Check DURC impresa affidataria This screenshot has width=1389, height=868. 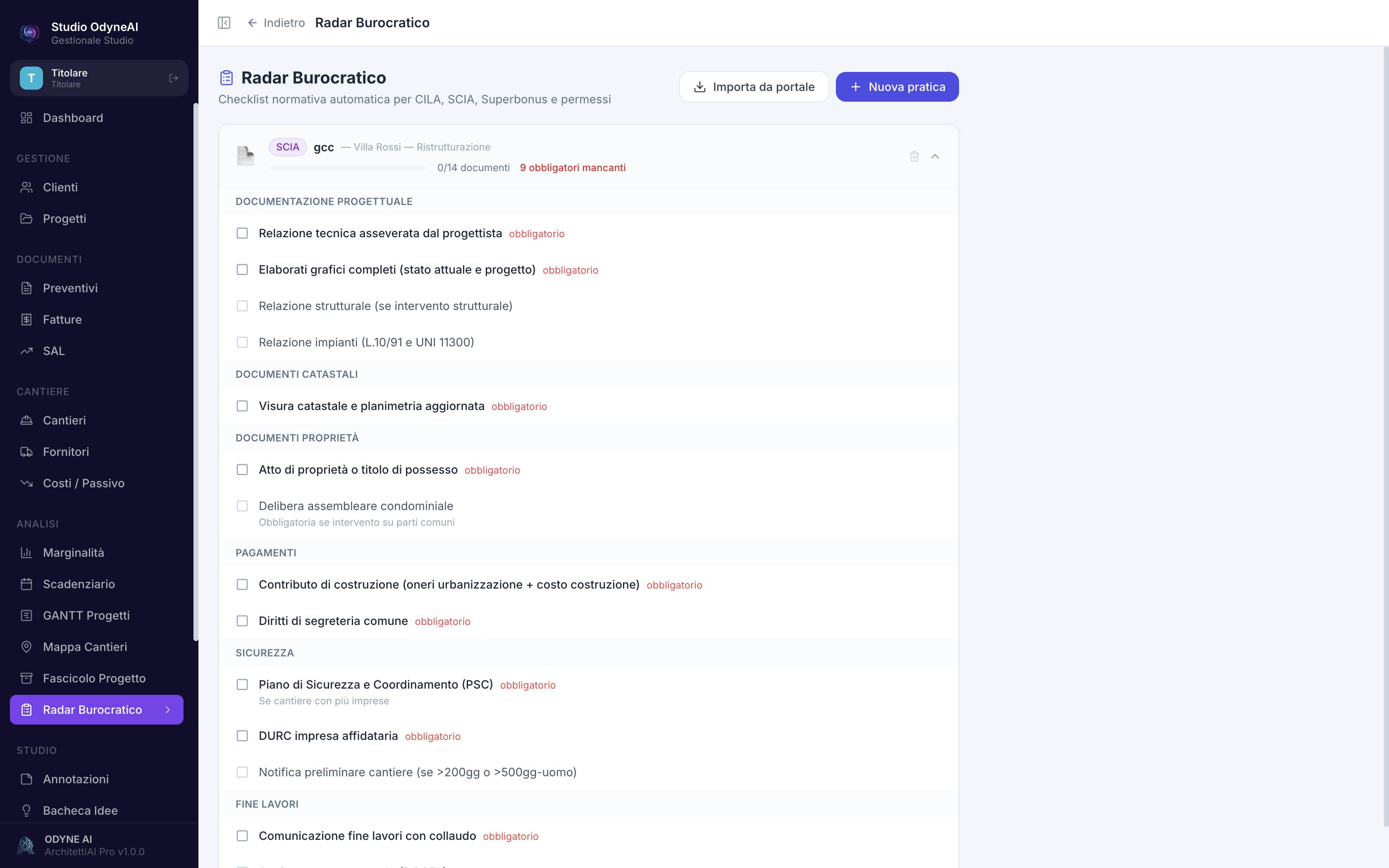[x=242, y=736]
